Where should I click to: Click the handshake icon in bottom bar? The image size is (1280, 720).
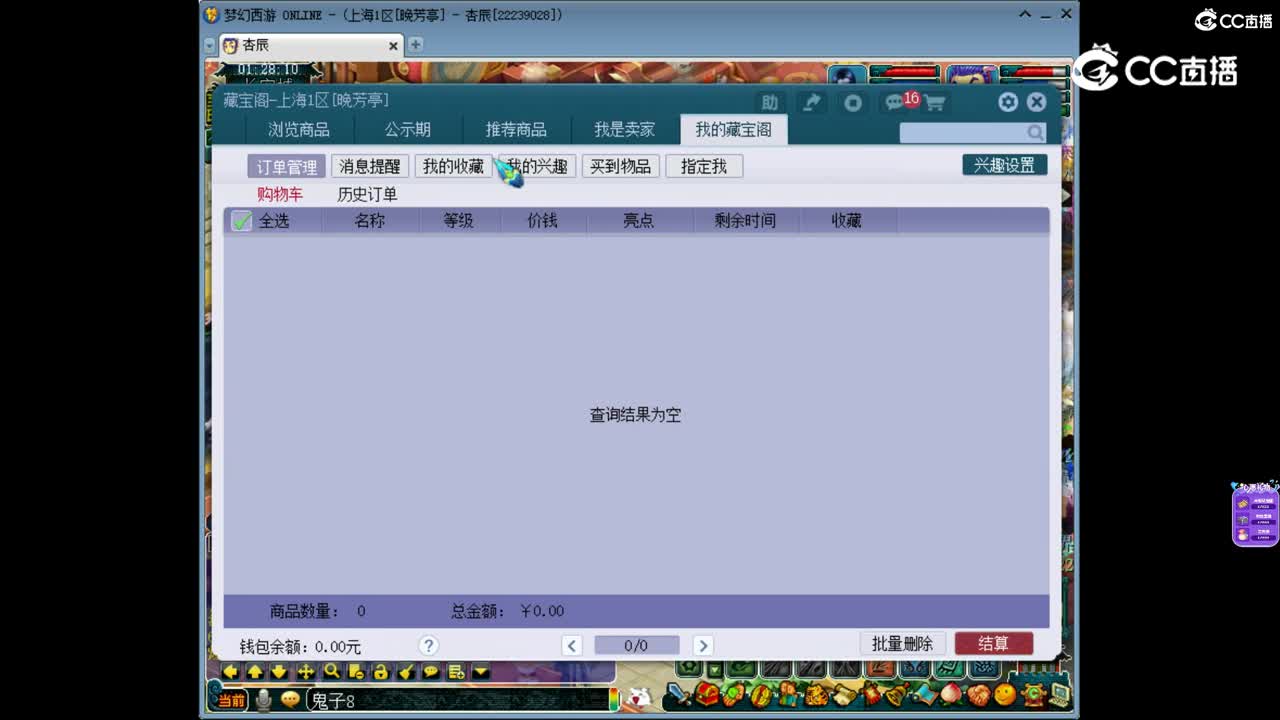pos(979,693)
